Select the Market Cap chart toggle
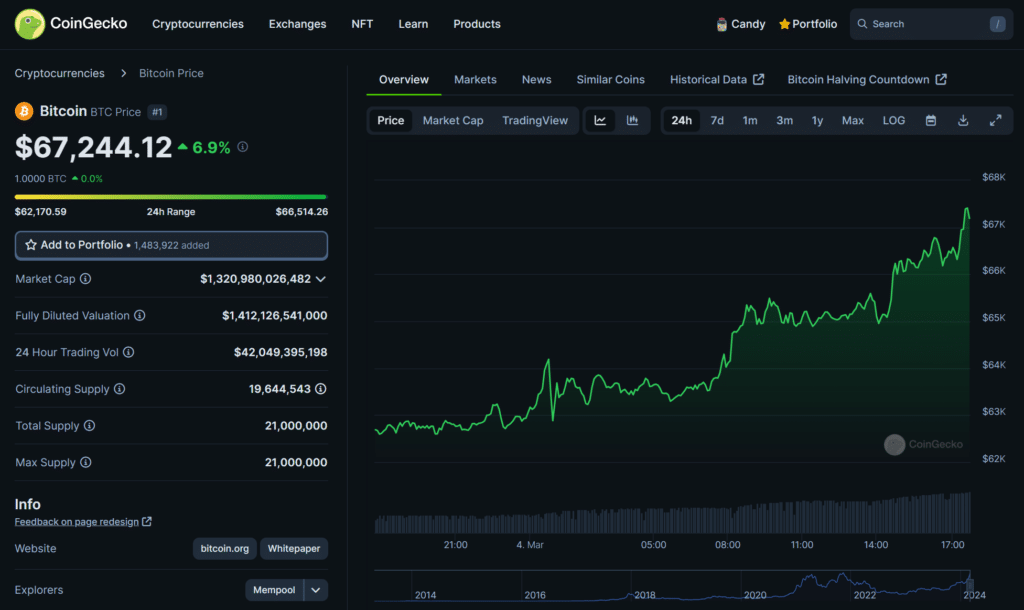The height and width of the screenshot is (610, 1024). coord(453,120)
